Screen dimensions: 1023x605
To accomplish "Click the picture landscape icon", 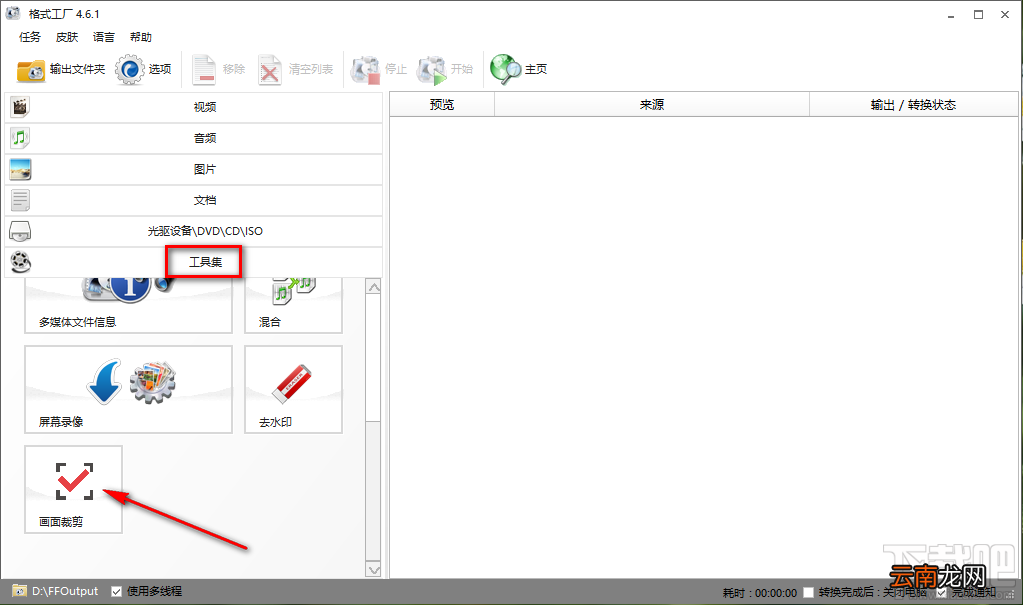I will click(x=20, y=169).
